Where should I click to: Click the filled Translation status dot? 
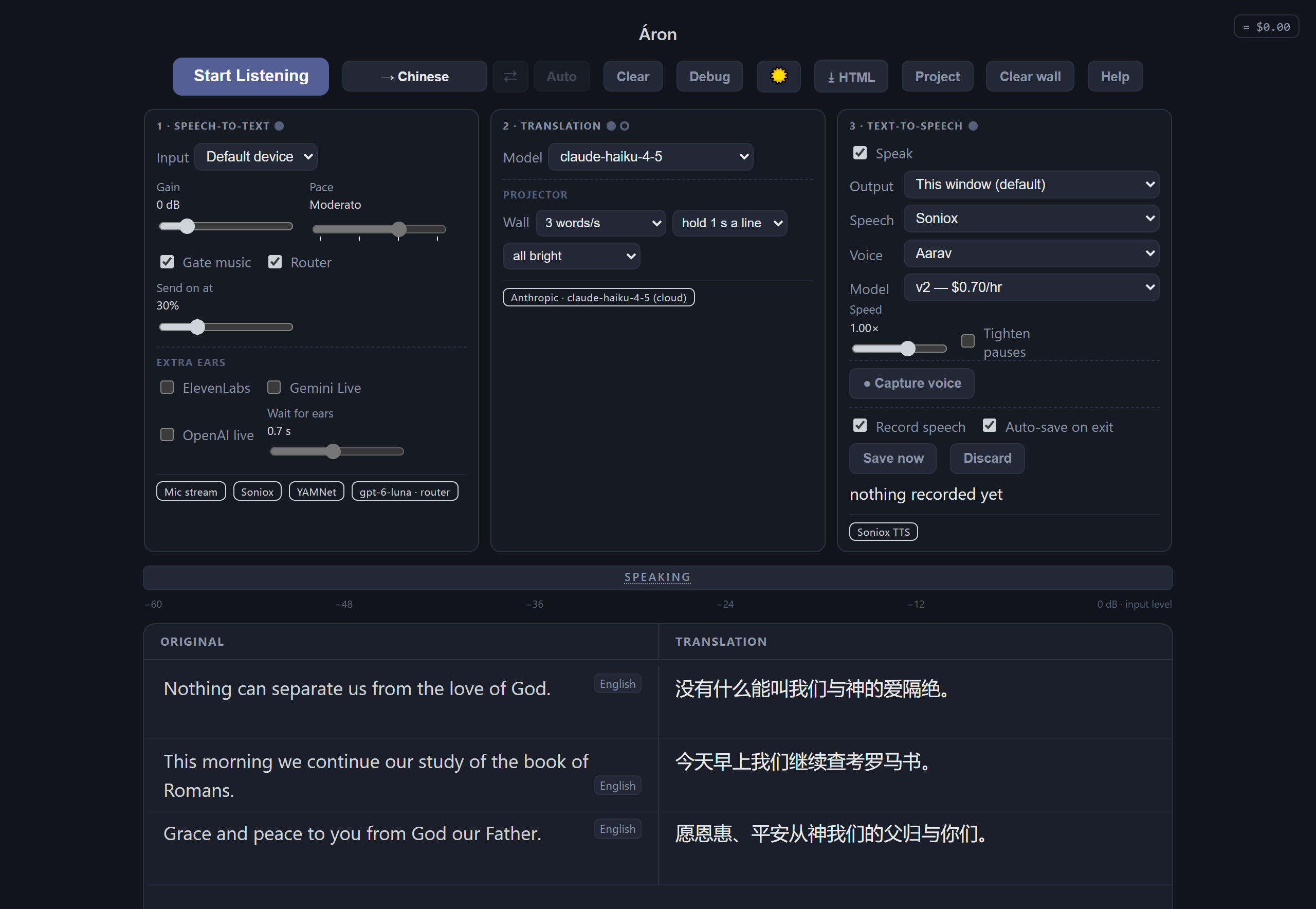[611, 126]
